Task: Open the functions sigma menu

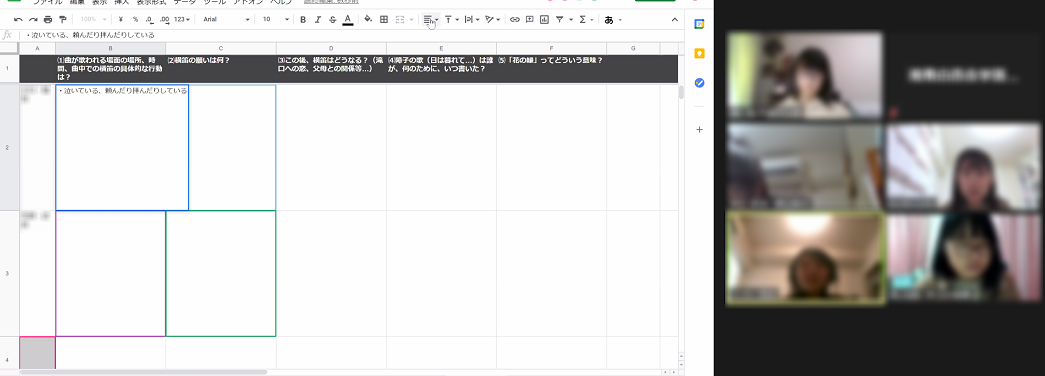Action: (582, 20)
